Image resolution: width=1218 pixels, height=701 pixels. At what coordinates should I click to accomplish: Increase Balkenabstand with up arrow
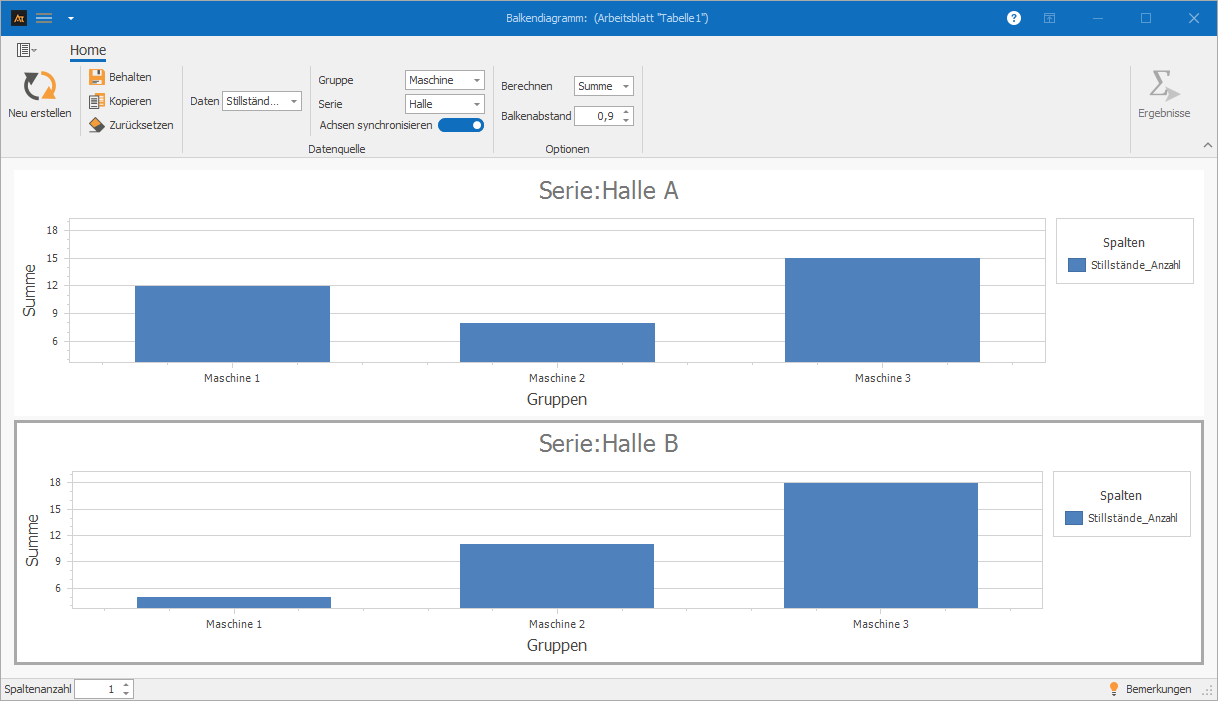coord(626,111)
